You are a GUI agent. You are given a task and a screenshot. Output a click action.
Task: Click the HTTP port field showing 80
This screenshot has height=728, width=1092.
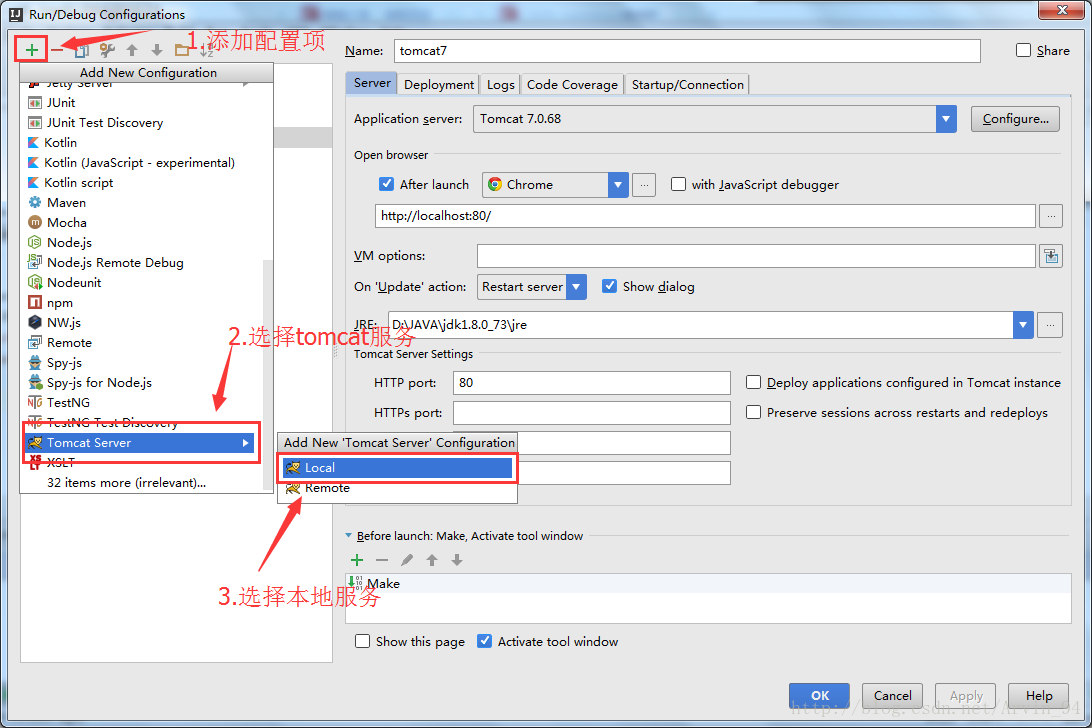pyautogui.click(x=591, y=382)
